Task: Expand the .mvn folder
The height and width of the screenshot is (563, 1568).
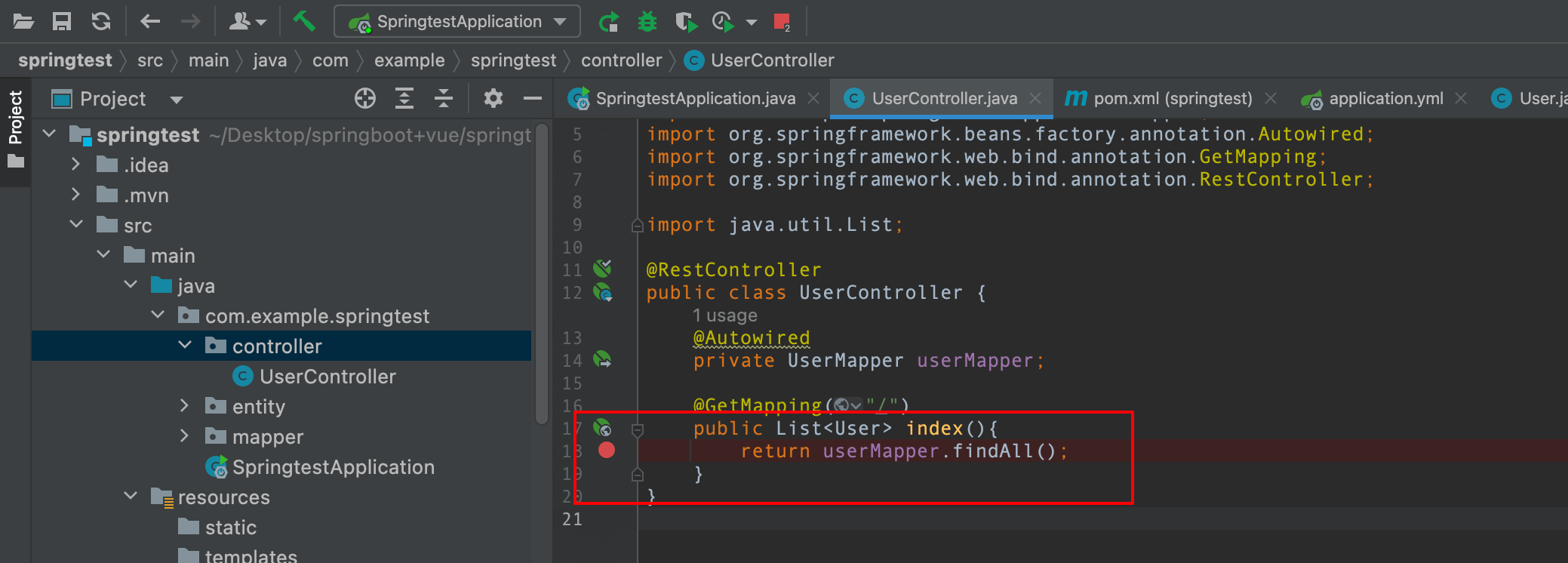Action: 75,195
